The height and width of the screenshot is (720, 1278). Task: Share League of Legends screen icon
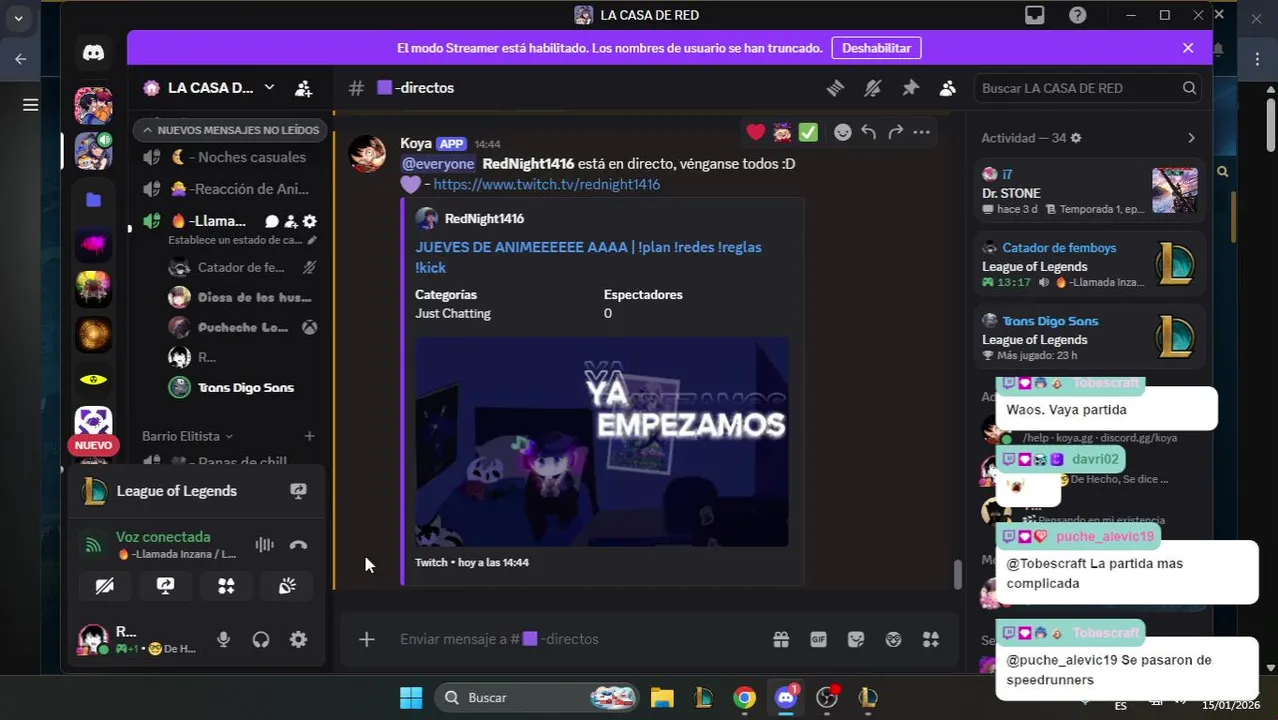pos(298,491)
